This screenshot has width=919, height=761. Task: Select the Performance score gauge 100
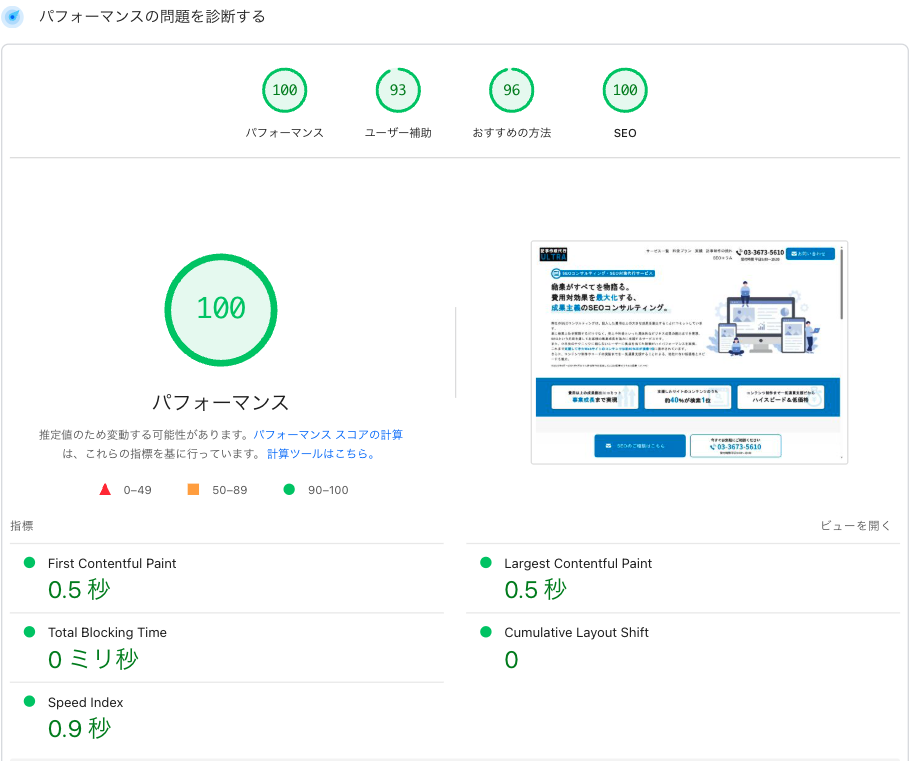[285, 91]
